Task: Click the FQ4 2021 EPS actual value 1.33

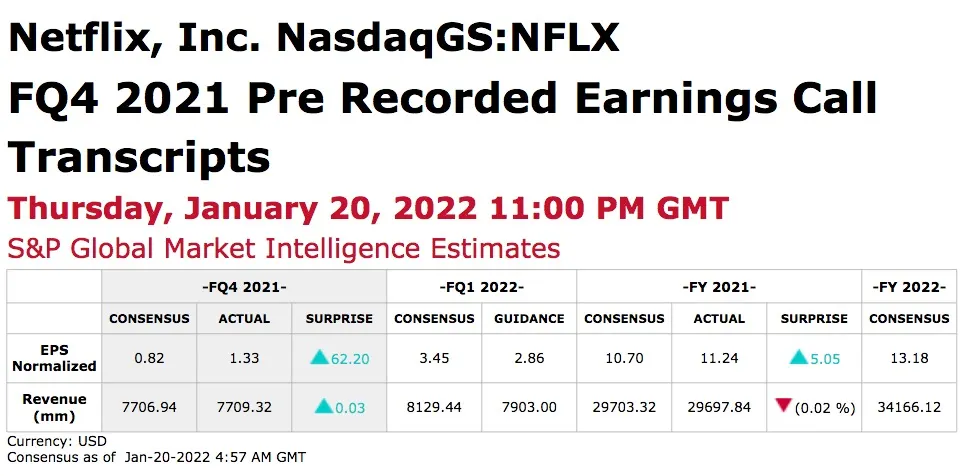Action: (244, 358)
